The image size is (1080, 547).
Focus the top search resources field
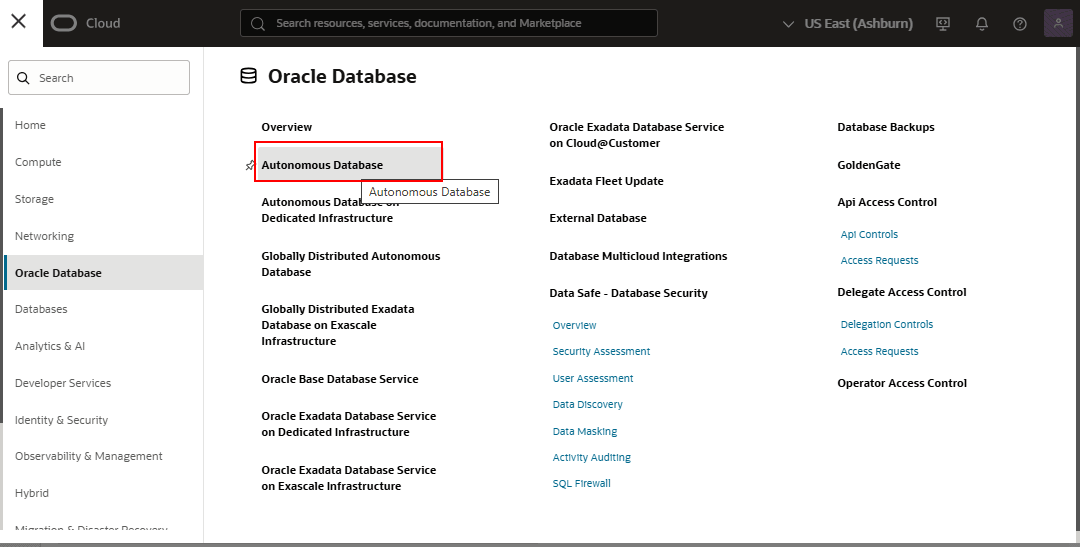(448, 23)
